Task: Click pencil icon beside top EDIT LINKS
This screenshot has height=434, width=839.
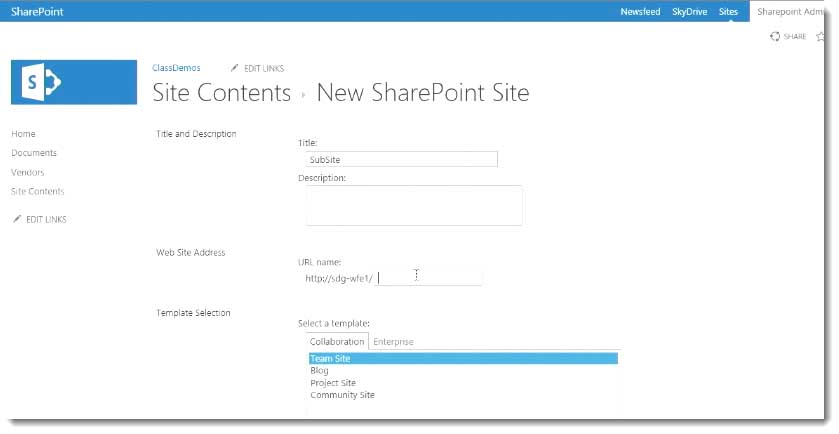Action: [x=234, y=68]
